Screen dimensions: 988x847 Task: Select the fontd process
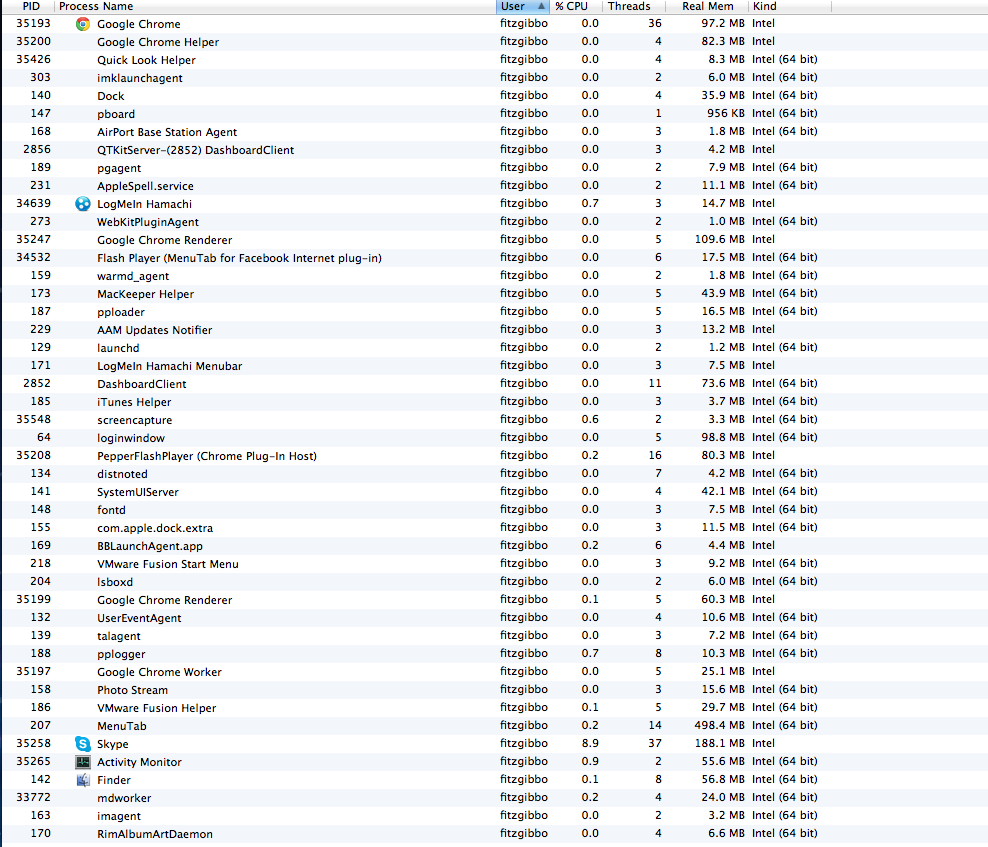click(x=494, y=510)
